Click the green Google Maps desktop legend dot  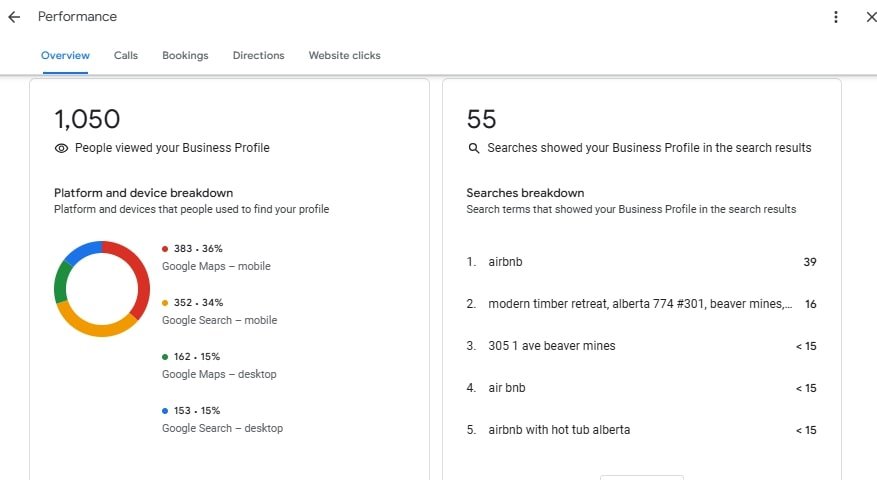click(165, 357)
